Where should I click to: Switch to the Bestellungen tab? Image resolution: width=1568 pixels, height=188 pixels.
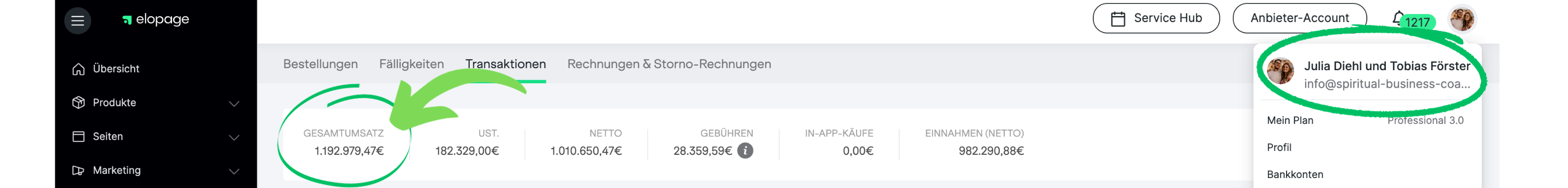[x=320, y=64]
